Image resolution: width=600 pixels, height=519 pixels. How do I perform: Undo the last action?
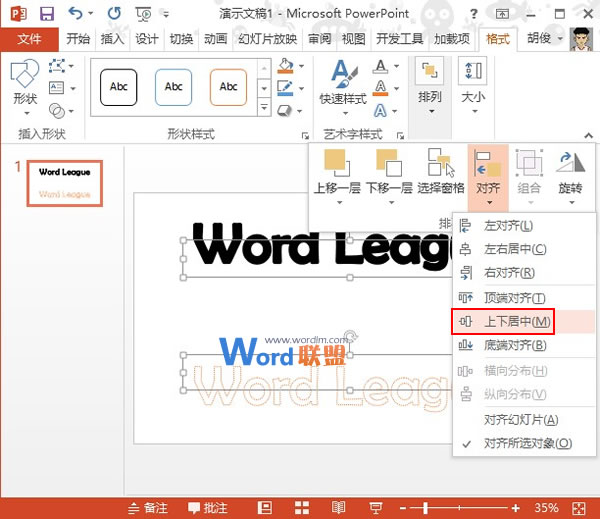coord(76,14)
